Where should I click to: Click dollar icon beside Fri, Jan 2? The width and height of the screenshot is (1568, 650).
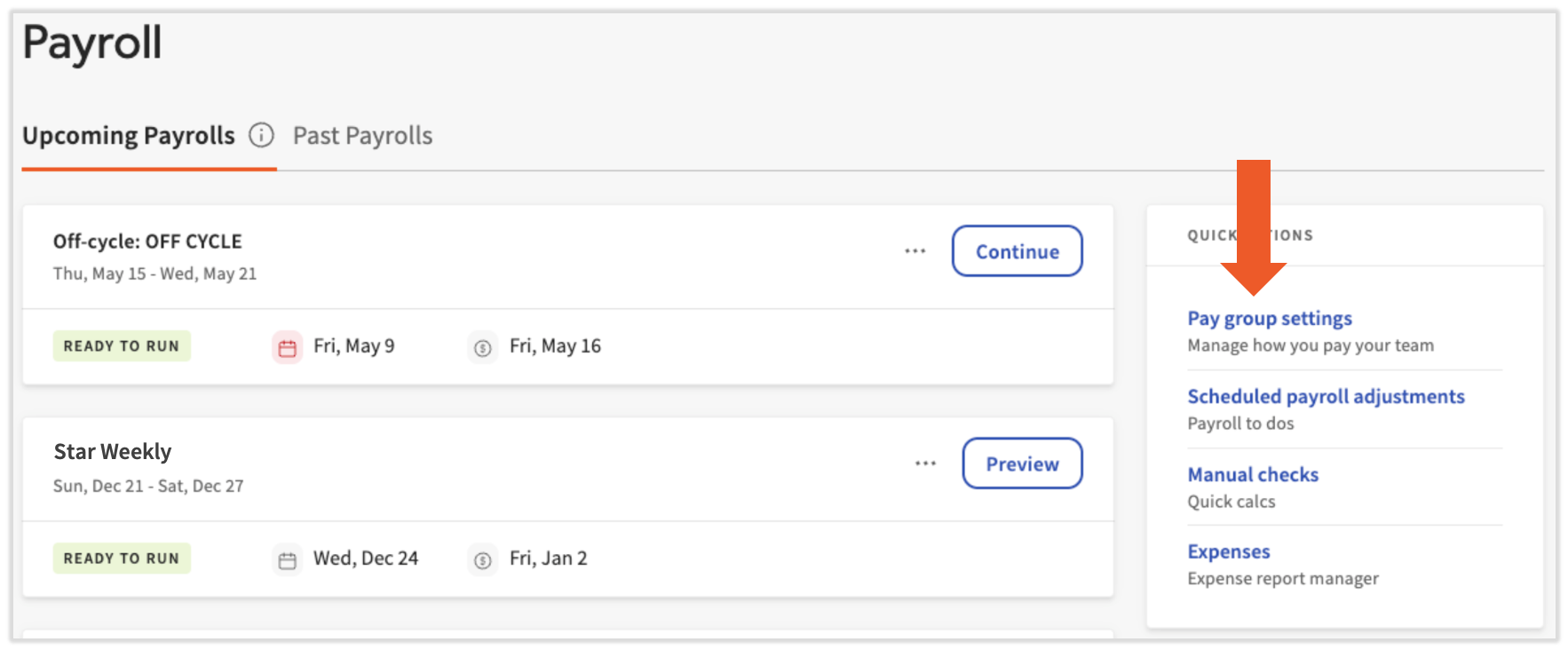[x=482, y=559]
